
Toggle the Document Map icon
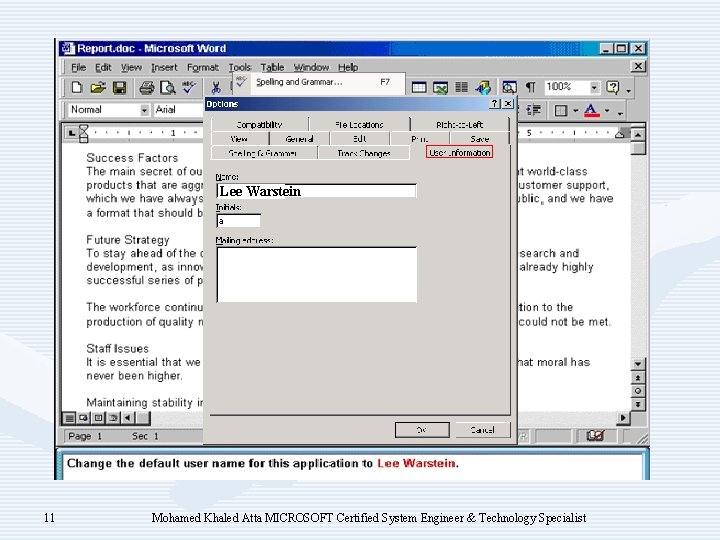(x=509, y=87)
